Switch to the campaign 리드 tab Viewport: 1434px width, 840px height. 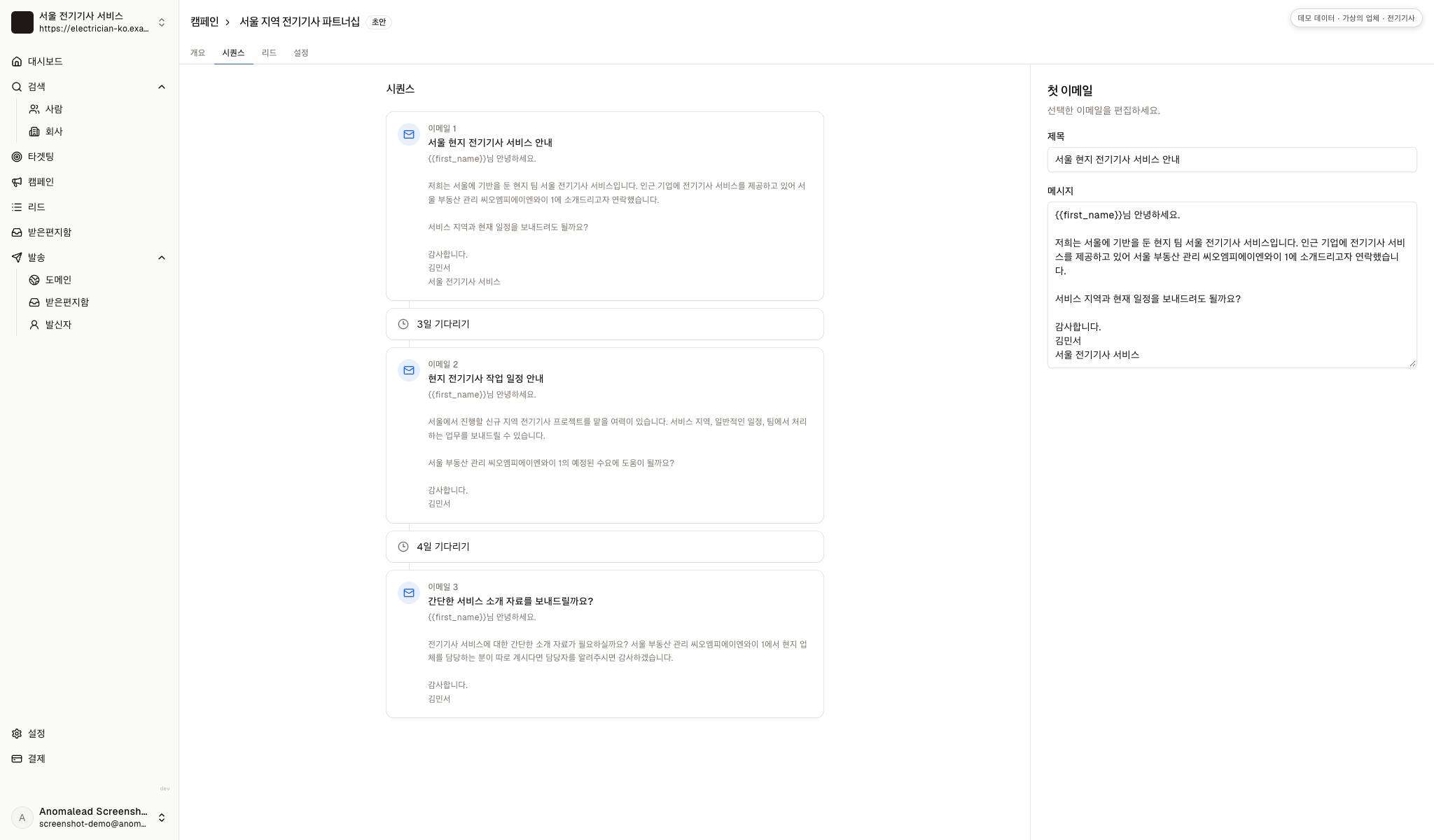[x=269, y=52]
